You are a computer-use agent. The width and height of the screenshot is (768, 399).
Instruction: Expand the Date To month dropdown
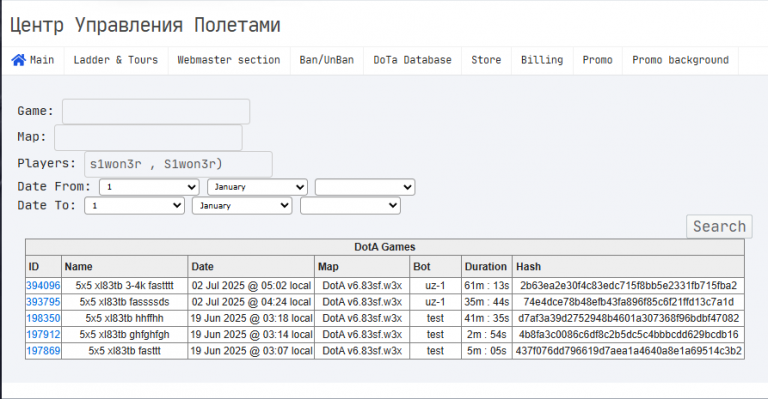tap(242, 206)
